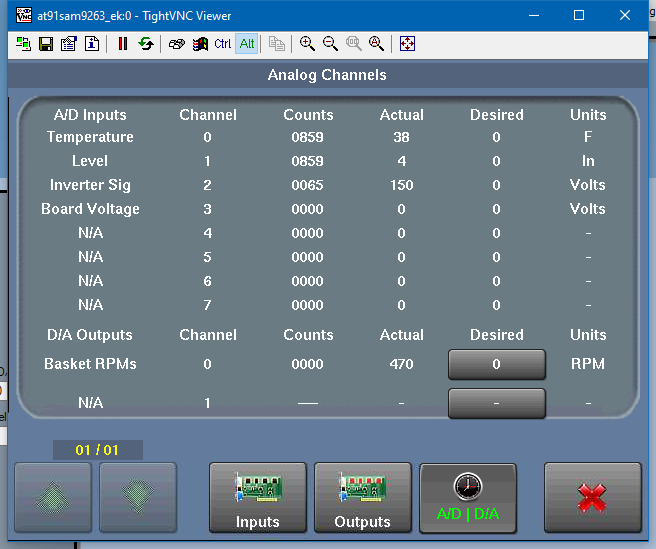Switch to the Inputs screen
656x549 pixels.
click(x=257, y=498)
